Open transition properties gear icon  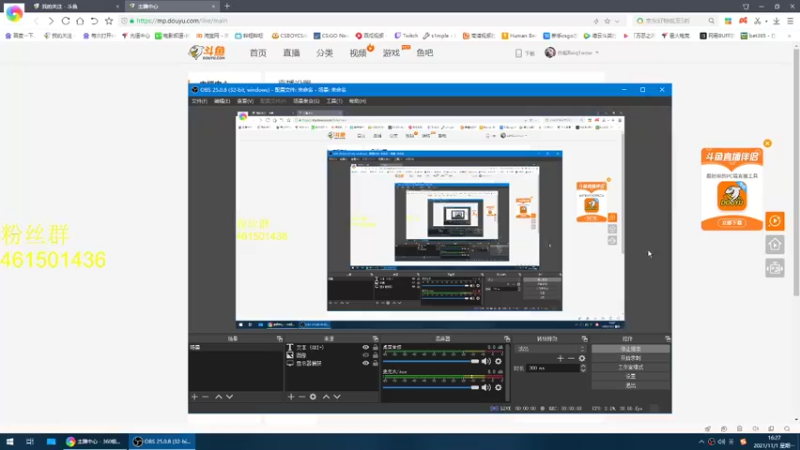click(x=582, y=358)
